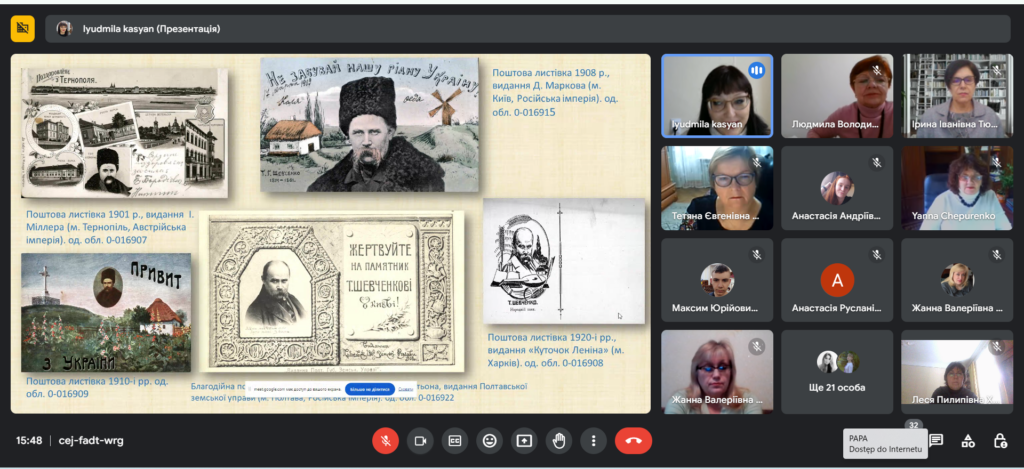Click the present screen icon
The height and width of the screenshot is (469, 1024).
(524, 440)
